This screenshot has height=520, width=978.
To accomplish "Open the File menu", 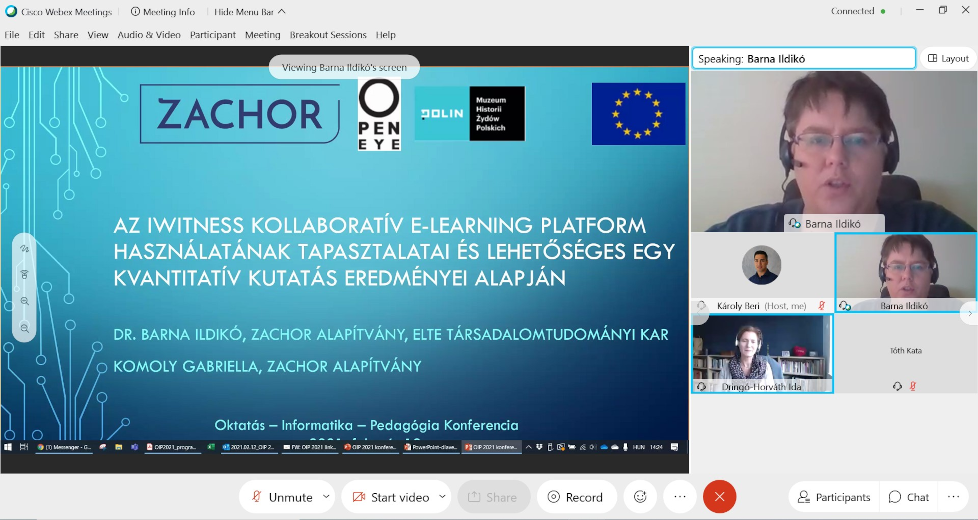I will 12,35.
